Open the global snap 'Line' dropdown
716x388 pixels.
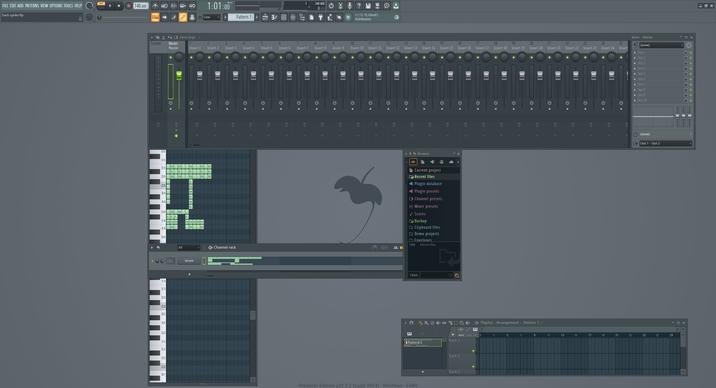coord(211,17)
